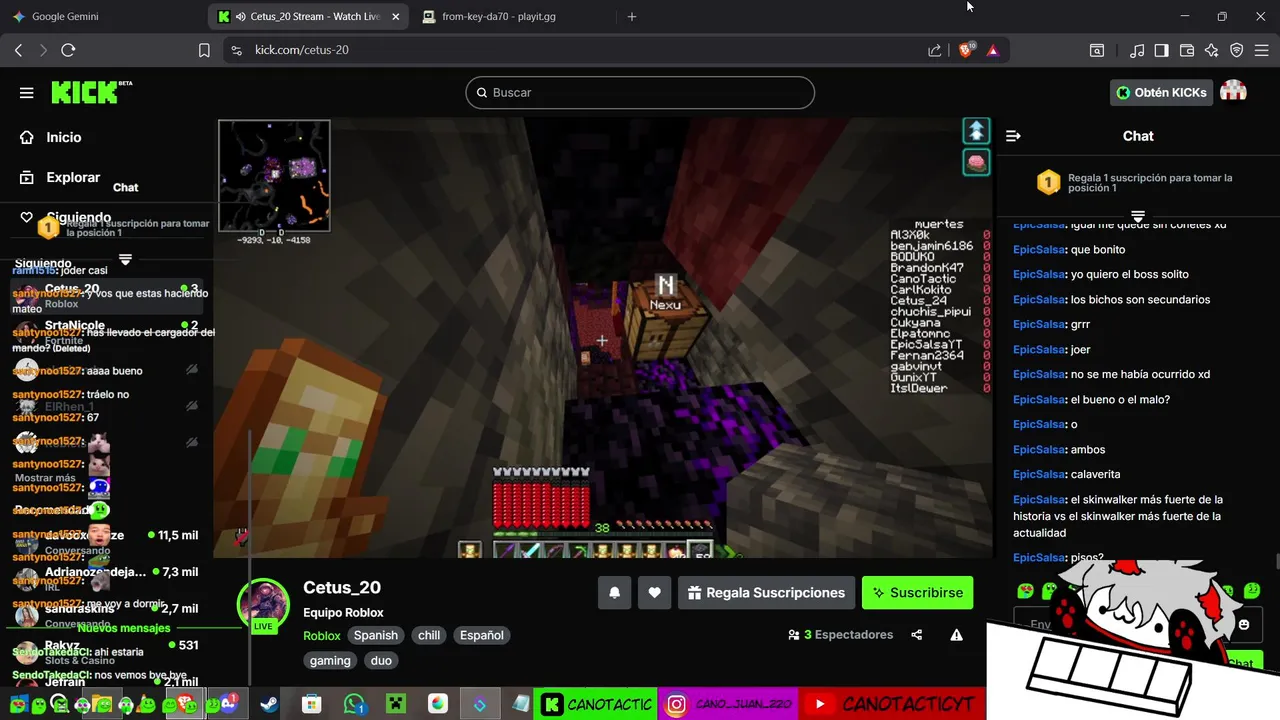1280x720 pixels.
Task: View site information icon in address bar
Action: coord(236,50)
